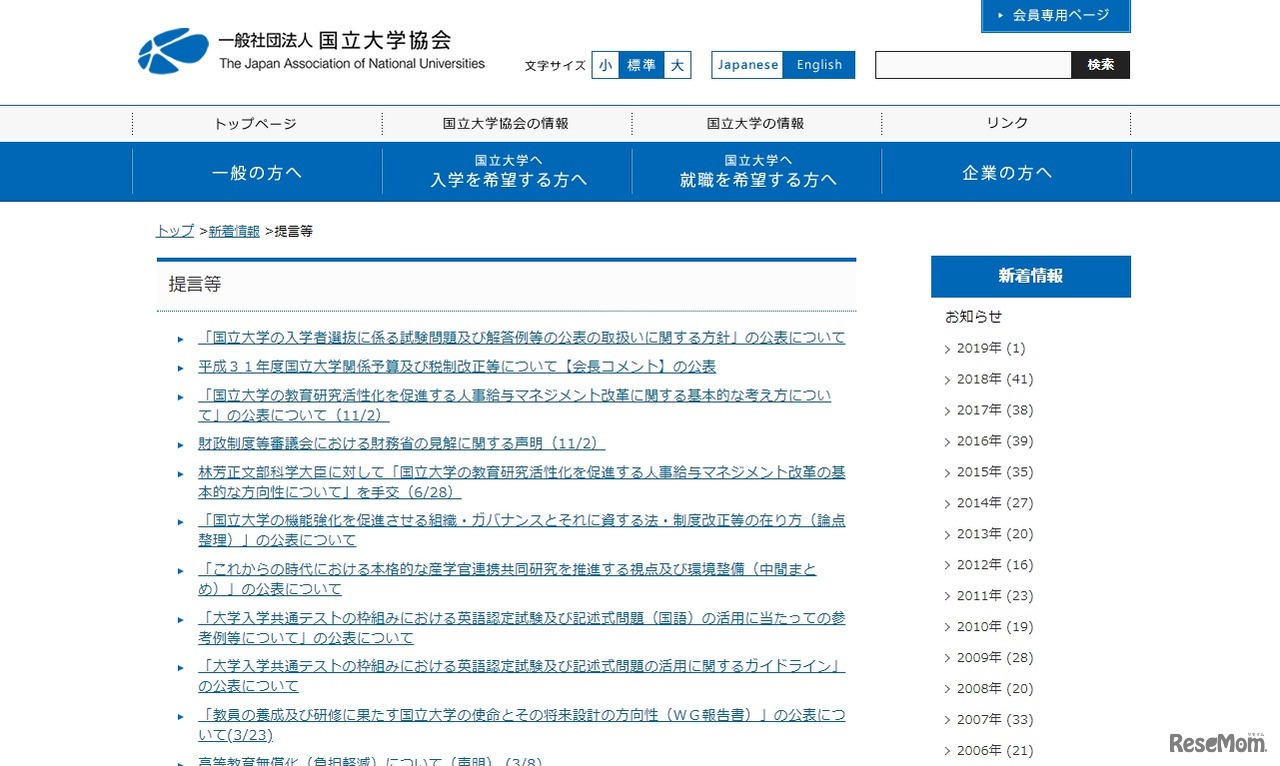This screenshot has width=1280, height=766.
Task: Click the 新着情報 sidebar header
Action: (x=1030, y=276)
